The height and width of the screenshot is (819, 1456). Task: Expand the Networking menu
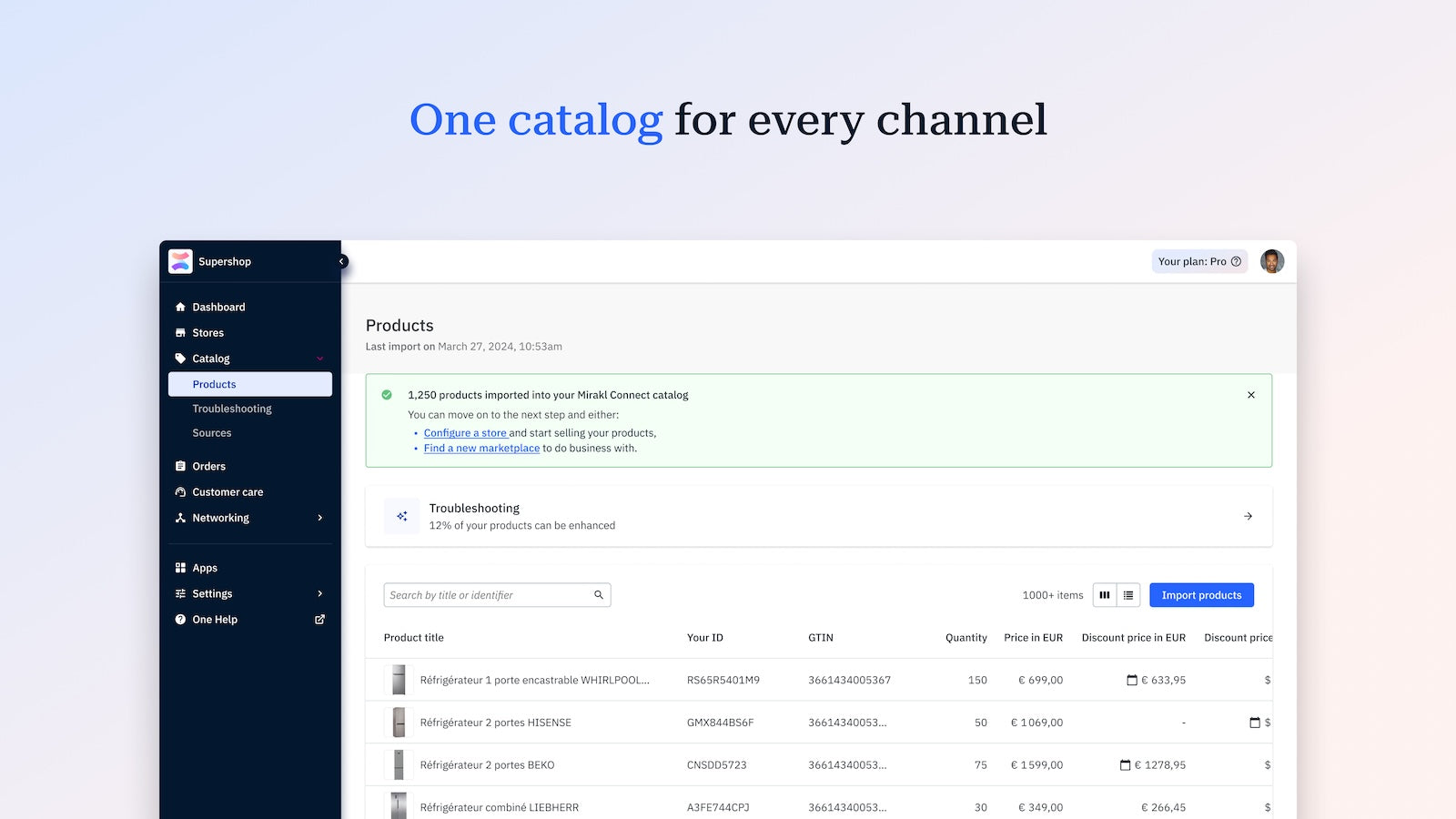(319, 517)
